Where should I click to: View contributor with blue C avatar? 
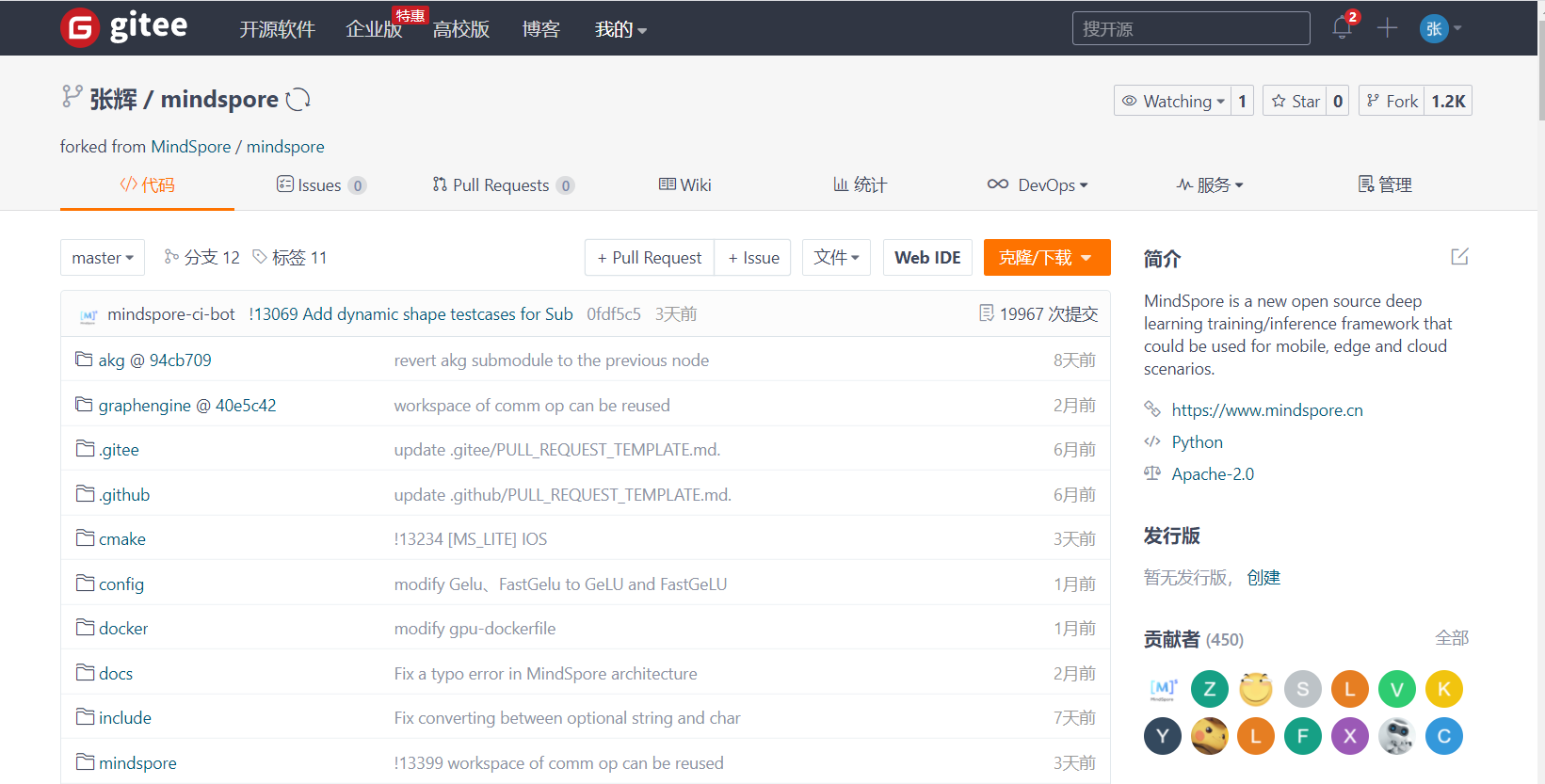pos(1444,736)
